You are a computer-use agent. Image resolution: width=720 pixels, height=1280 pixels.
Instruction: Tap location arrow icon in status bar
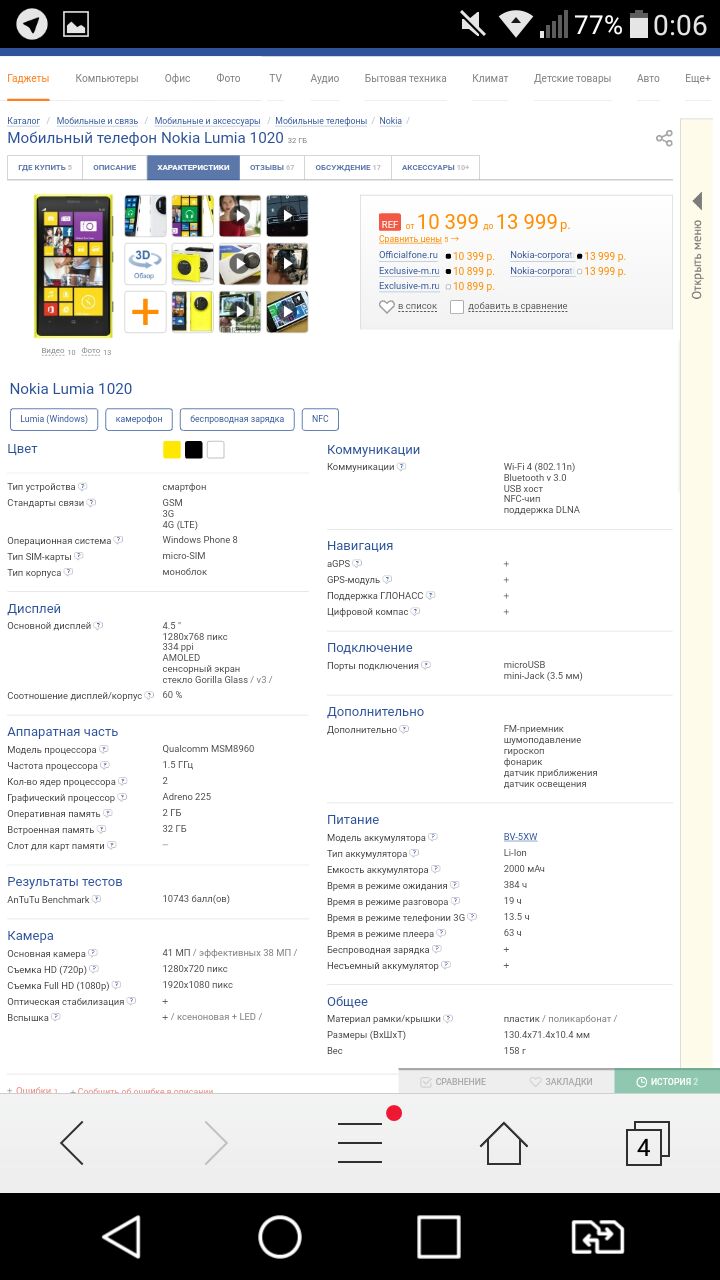(x=32, y=24)
